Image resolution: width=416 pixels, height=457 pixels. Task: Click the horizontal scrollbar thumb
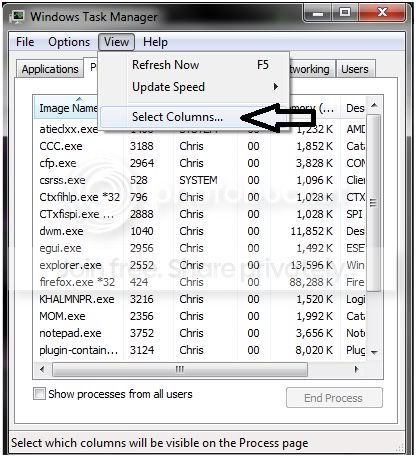(x=180, y=369)
